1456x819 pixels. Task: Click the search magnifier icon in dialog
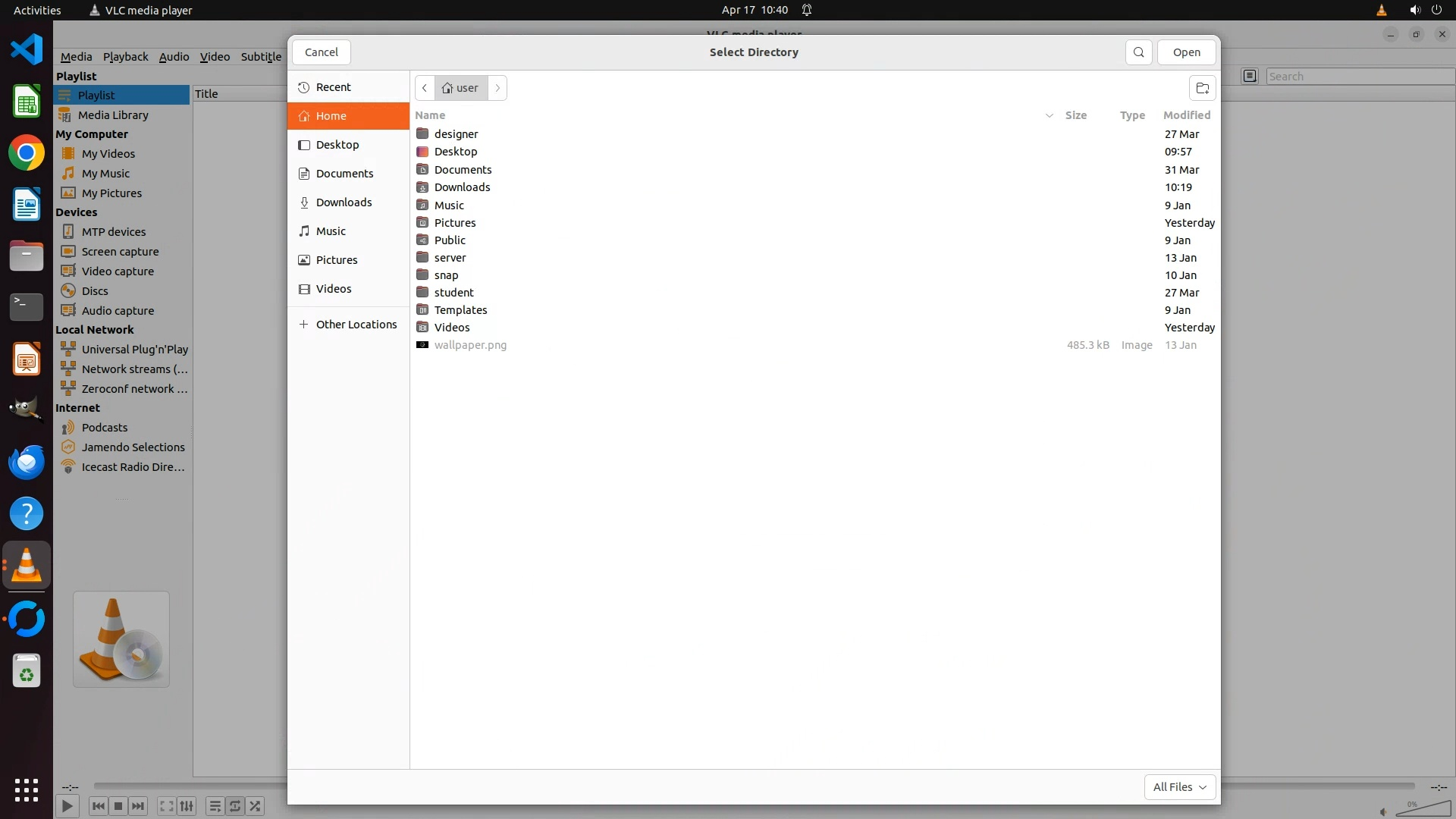(1138, 52)
